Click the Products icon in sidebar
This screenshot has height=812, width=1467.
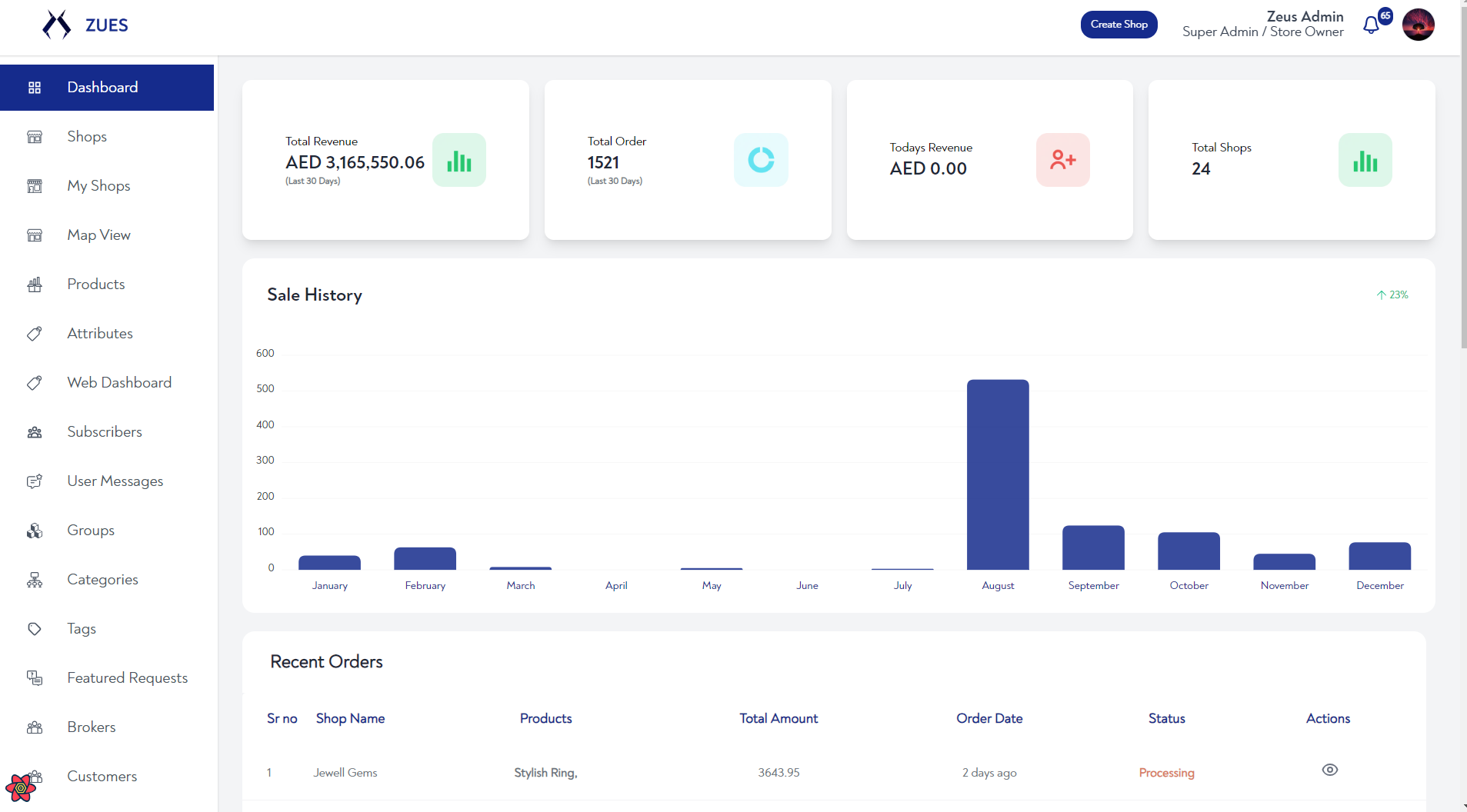pyautogui.click(x=35, y=285)
